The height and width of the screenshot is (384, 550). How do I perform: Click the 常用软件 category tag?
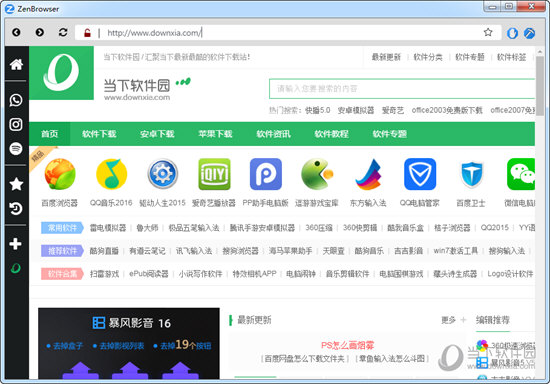(x=62, y=228)
